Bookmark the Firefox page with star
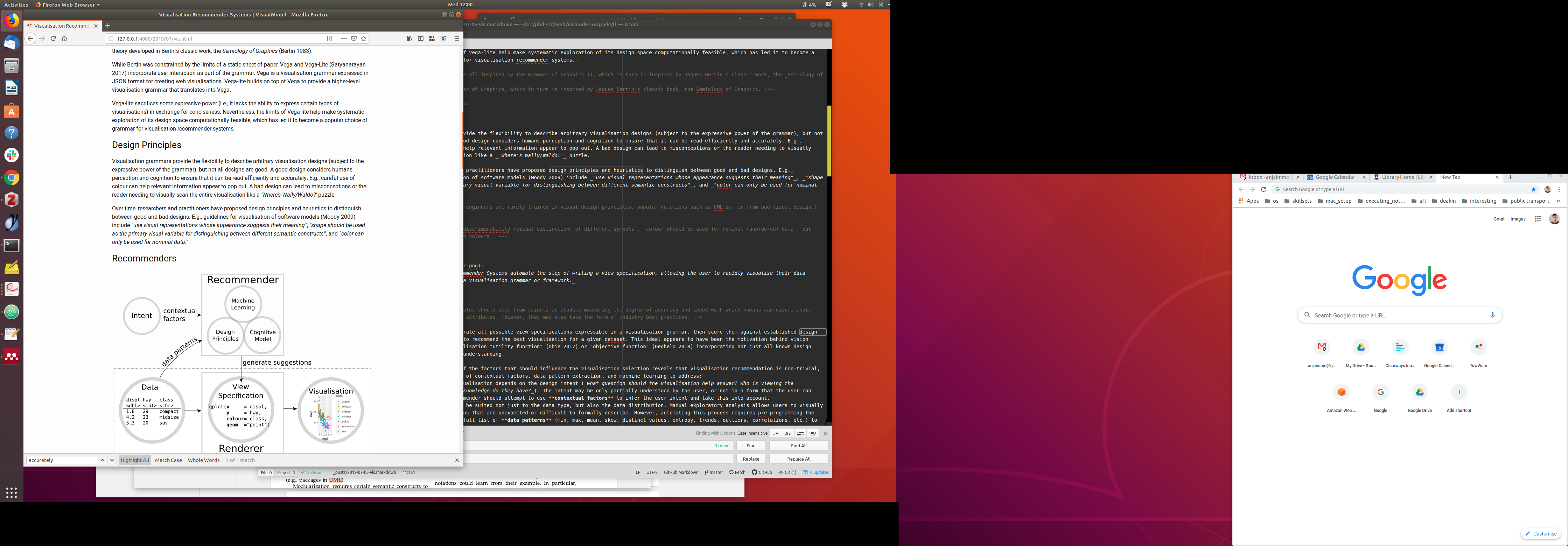Screen dimensions: 1568x546 [x=364, y=38]
